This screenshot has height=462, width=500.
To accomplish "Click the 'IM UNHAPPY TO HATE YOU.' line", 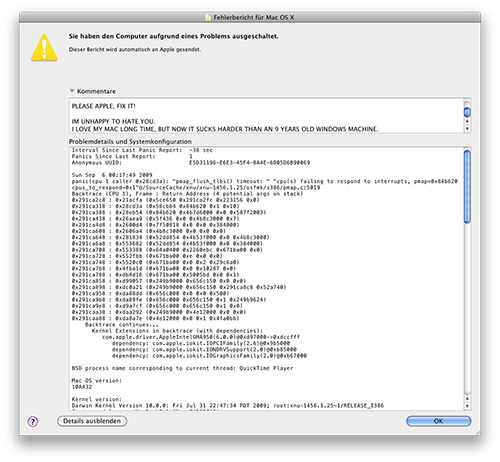I will tap(113, 121).
